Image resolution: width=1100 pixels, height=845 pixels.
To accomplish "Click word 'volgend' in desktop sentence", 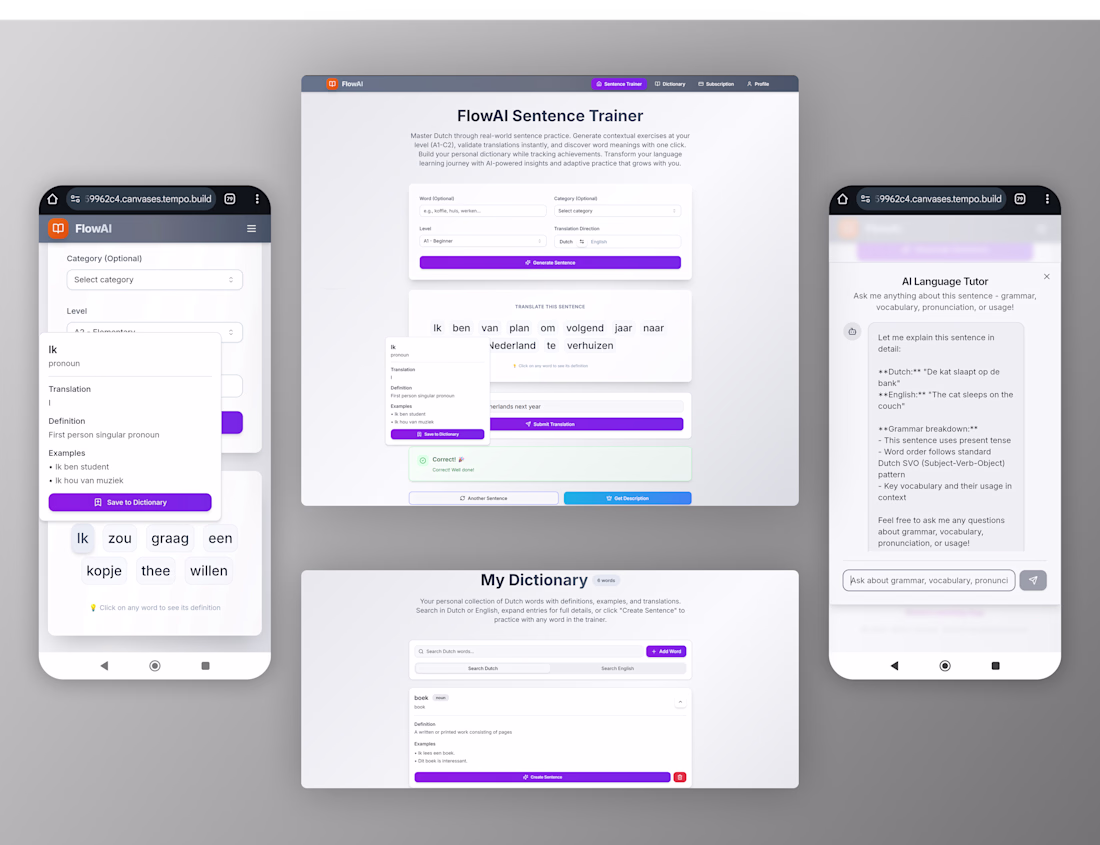I will pyautogui.click(x=585, y=328).
